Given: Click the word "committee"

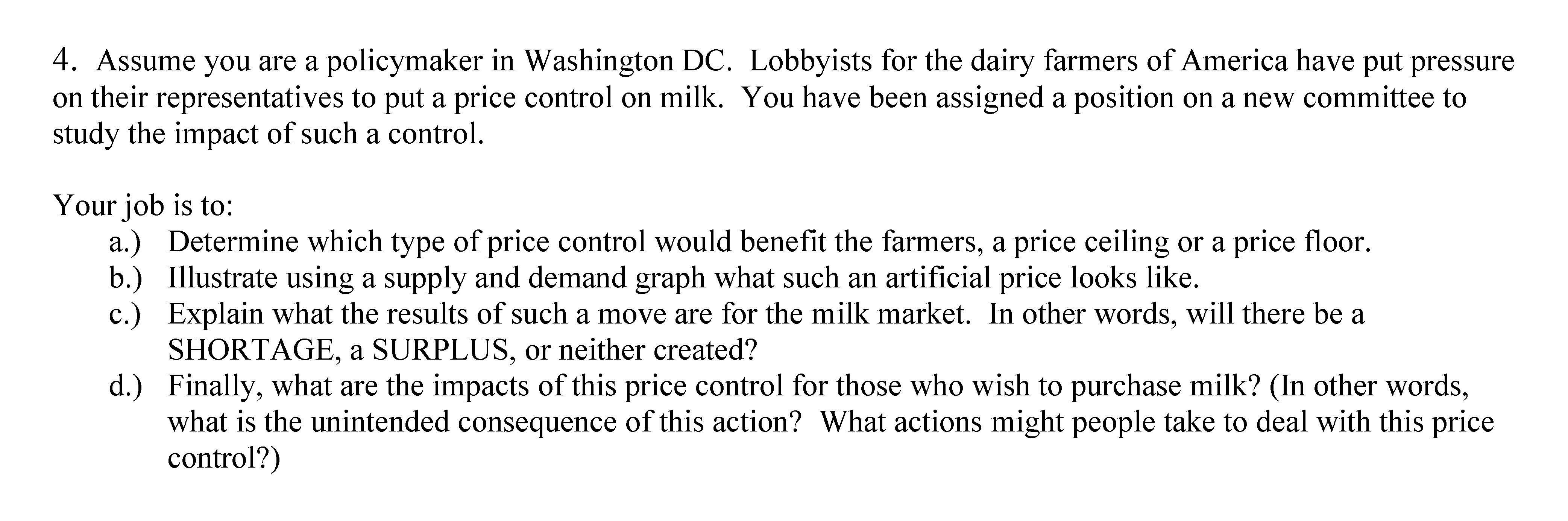Looking at the screenshot, I should [1368, 99].
